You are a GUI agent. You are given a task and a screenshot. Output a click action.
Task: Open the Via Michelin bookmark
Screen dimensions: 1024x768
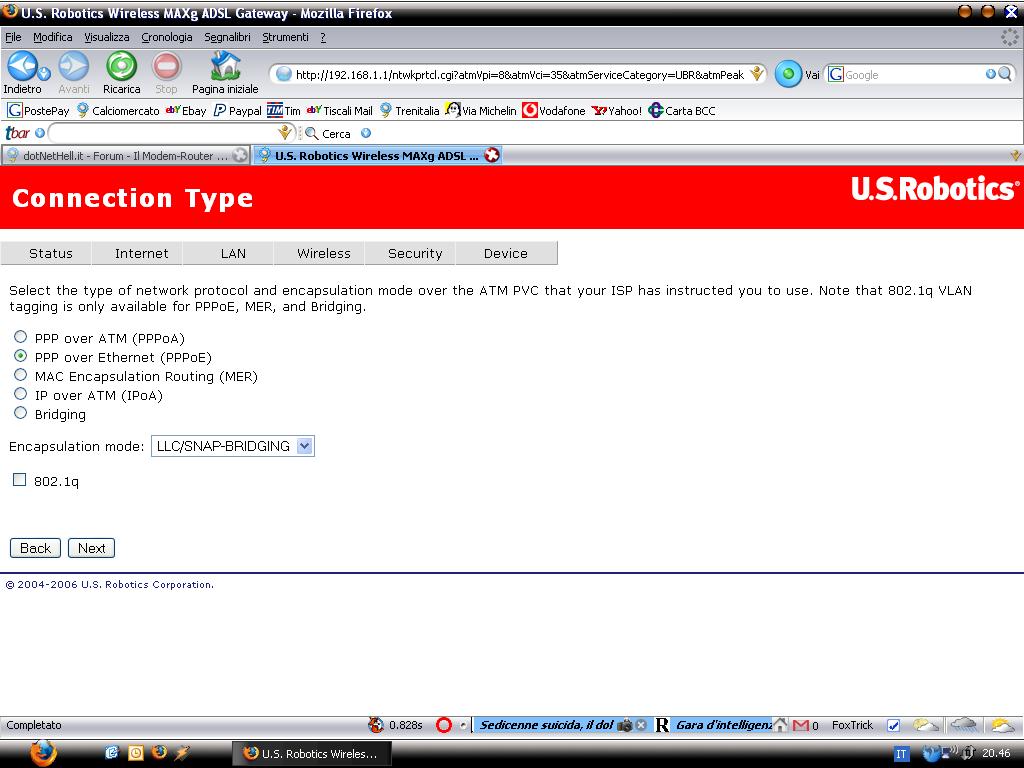coord(481,110)
